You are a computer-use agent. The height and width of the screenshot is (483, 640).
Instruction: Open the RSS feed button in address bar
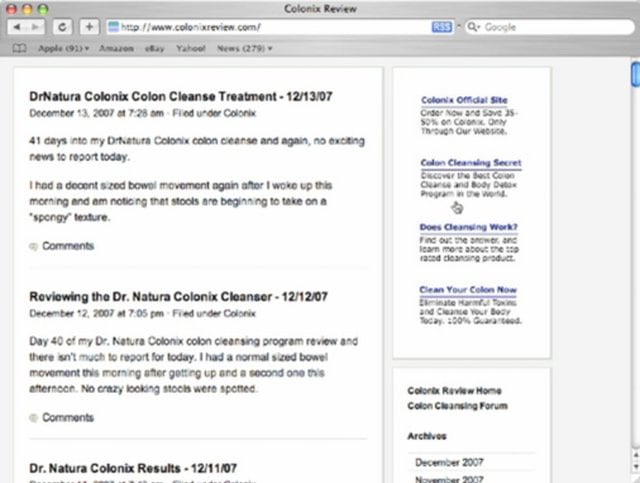[442, 27]
